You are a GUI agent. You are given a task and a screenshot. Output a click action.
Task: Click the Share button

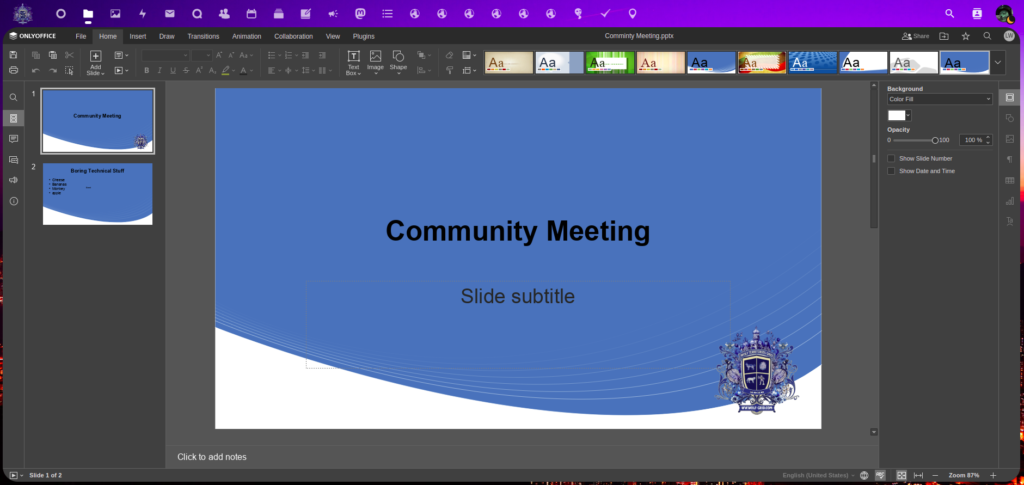tap(915, 36)
